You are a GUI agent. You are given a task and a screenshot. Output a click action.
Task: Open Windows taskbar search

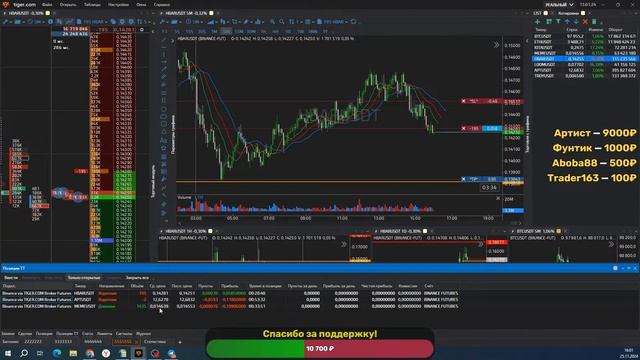point(24,353)
